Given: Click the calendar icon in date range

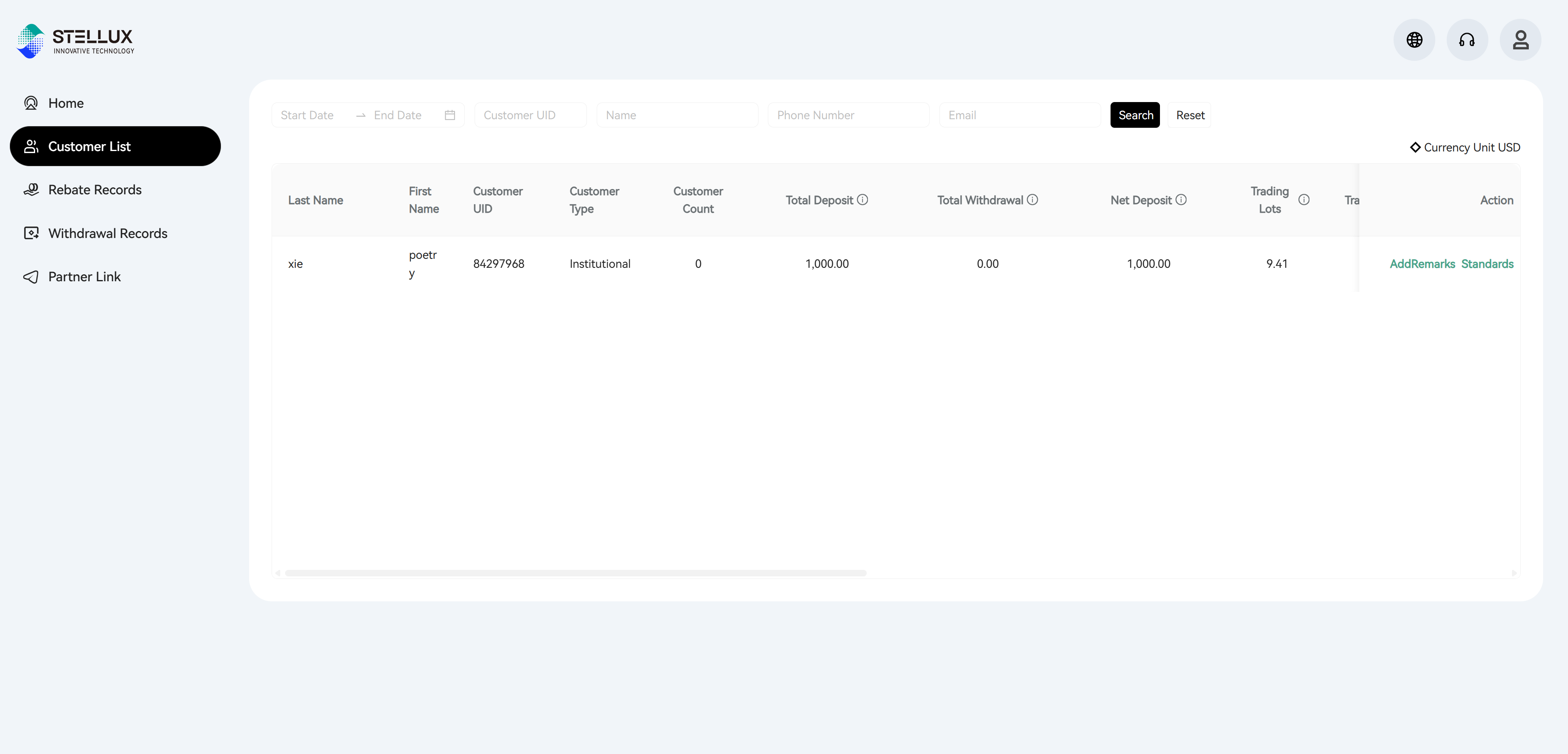Looking at the screenshot, I should click(450, 115).
